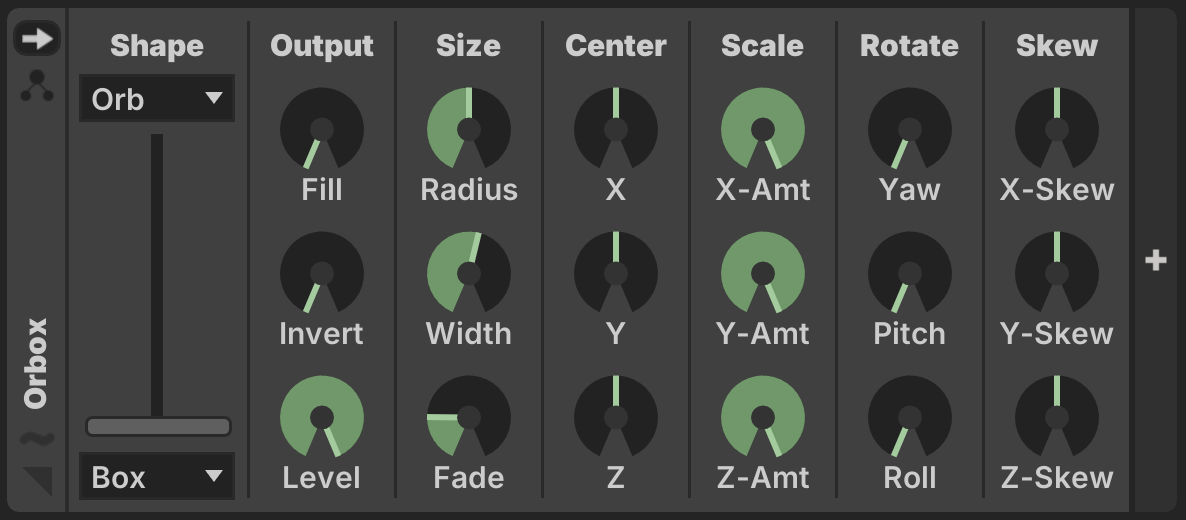
Task: Click the Yaw rotation knob
Action: (909, 129)
